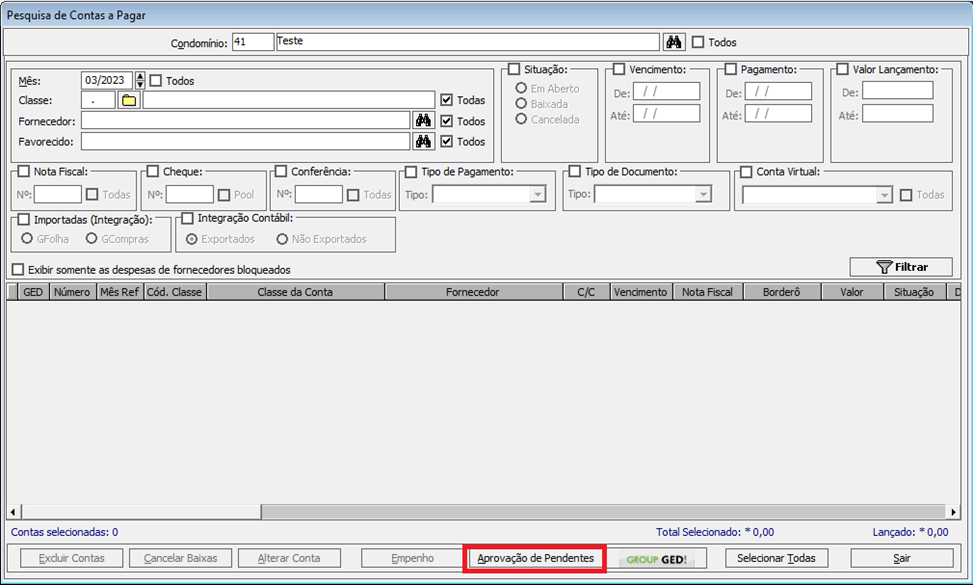Enable the Situação filter checkbox
This screenshot has width=973, height=585.
click(x=514, y=69)
